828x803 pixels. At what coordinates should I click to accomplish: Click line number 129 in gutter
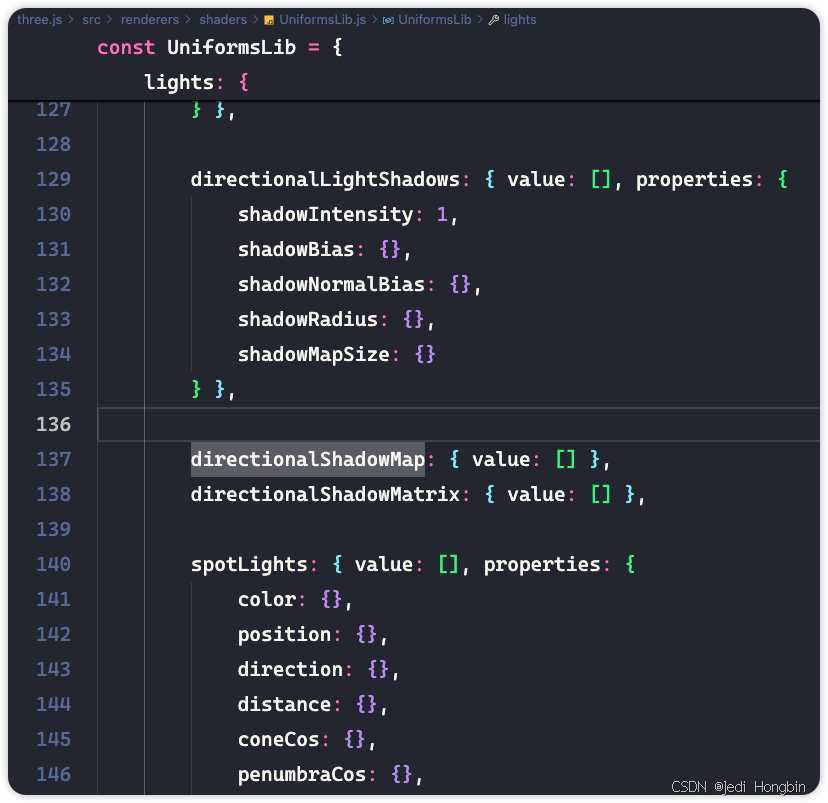click(53, 180)
